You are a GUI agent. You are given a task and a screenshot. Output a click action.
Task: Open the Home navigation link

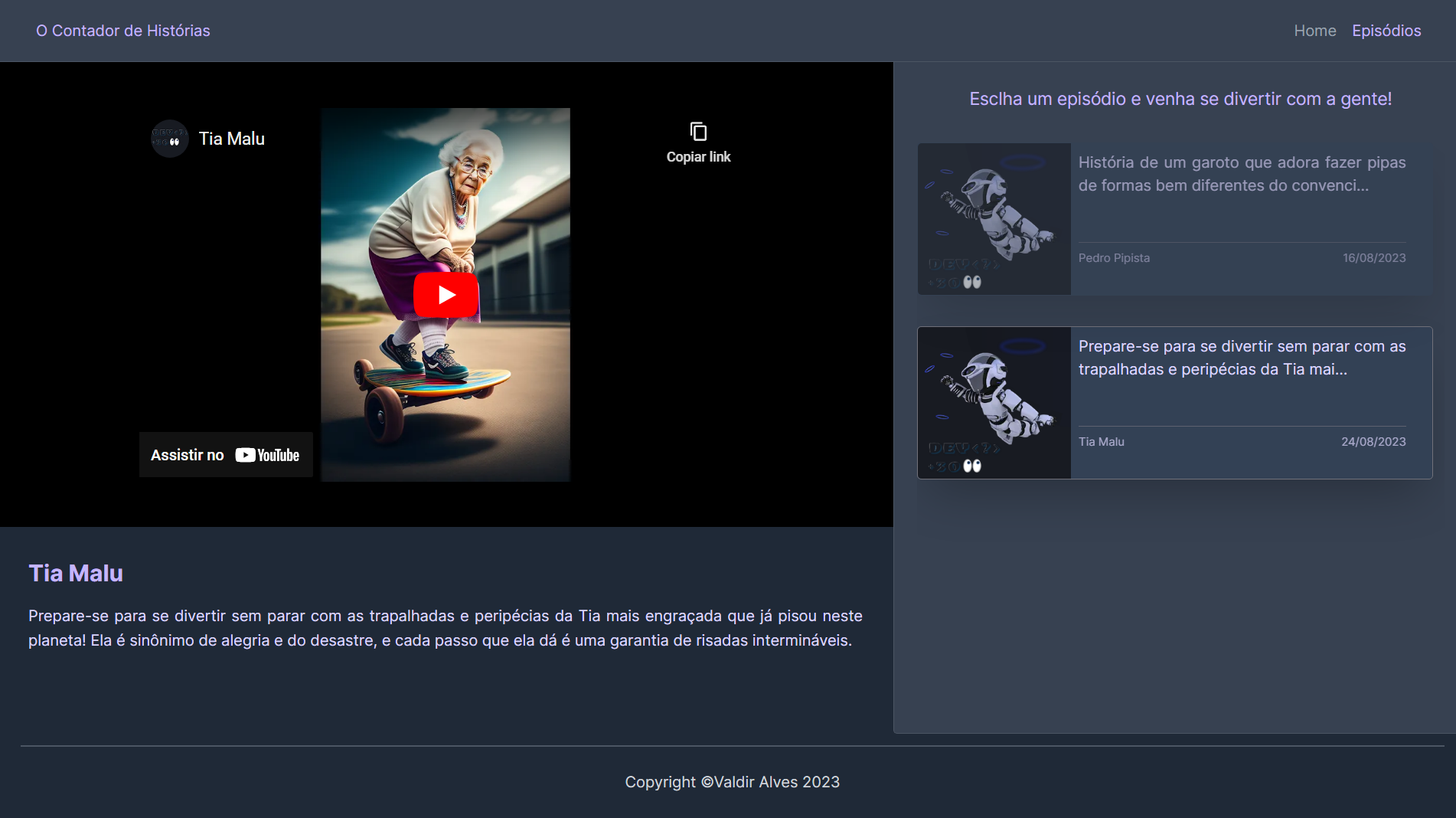(x=1315, y=31)
